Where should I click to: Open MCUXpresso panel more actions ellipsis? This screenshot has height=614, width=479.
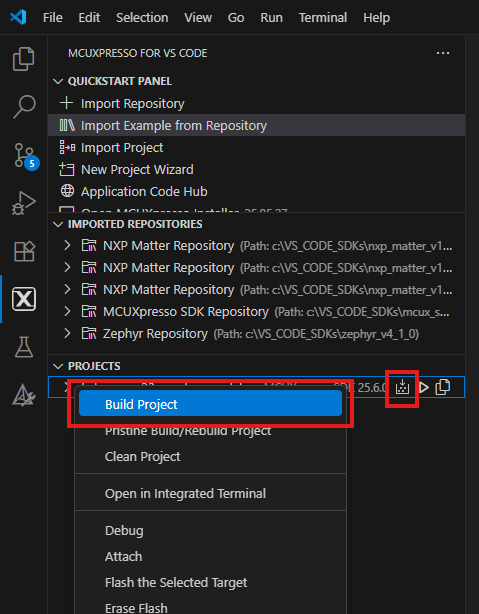point(443,53)
